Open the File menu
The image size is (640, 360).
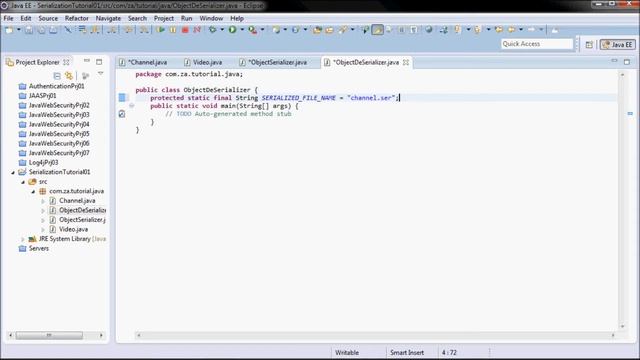8,18
